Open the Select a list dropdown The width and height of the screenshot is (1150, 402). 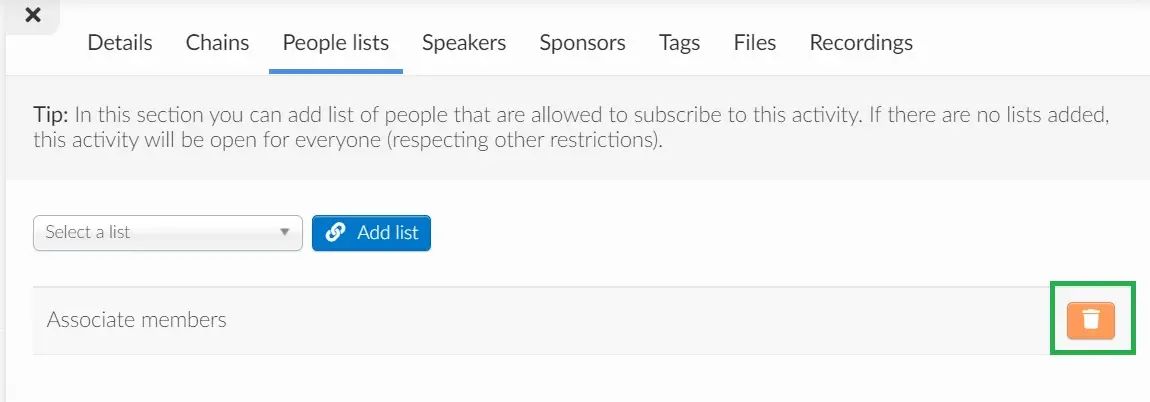click(x=168, y=233)
